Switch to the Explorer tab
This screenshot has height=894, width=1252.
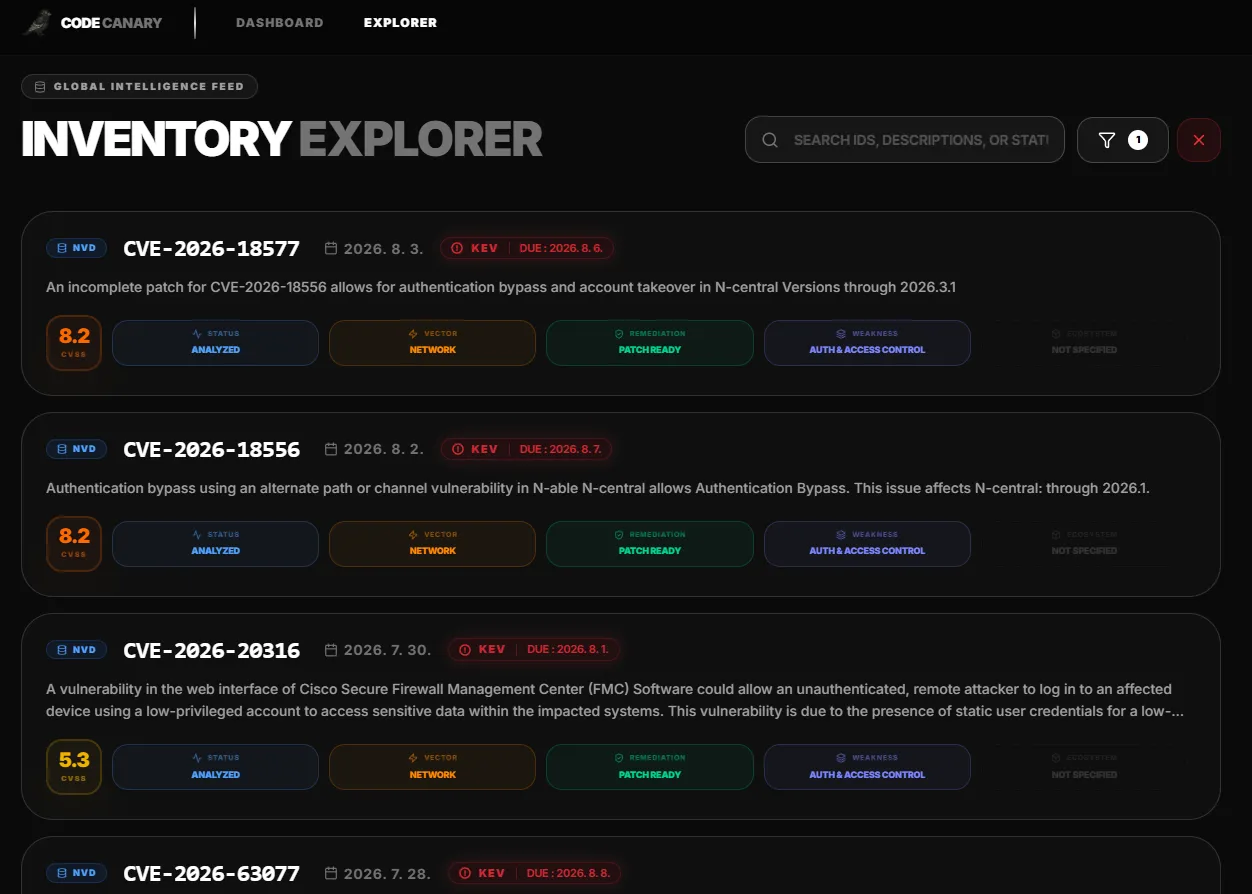(x=400, y=22)
